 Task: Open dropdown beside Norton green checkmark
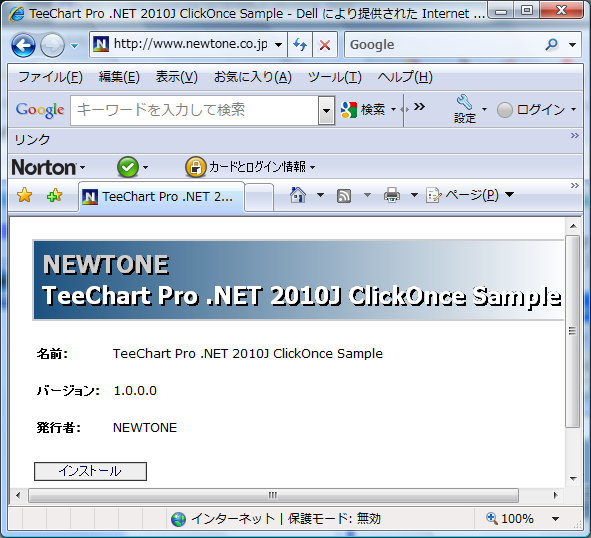(x=145, y=167)
